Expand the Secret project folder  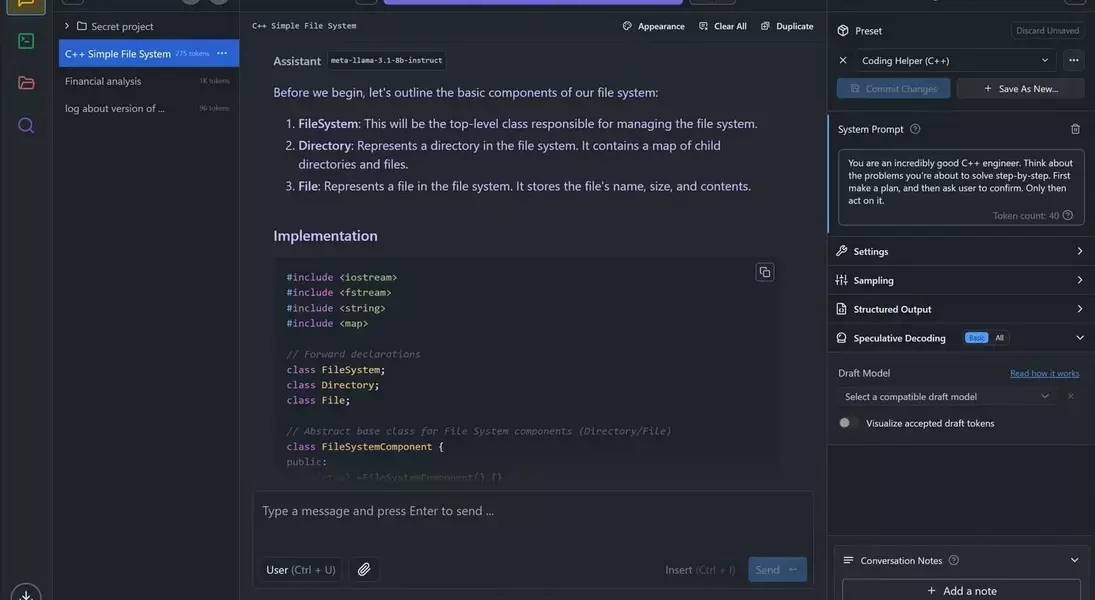point(67,26)
